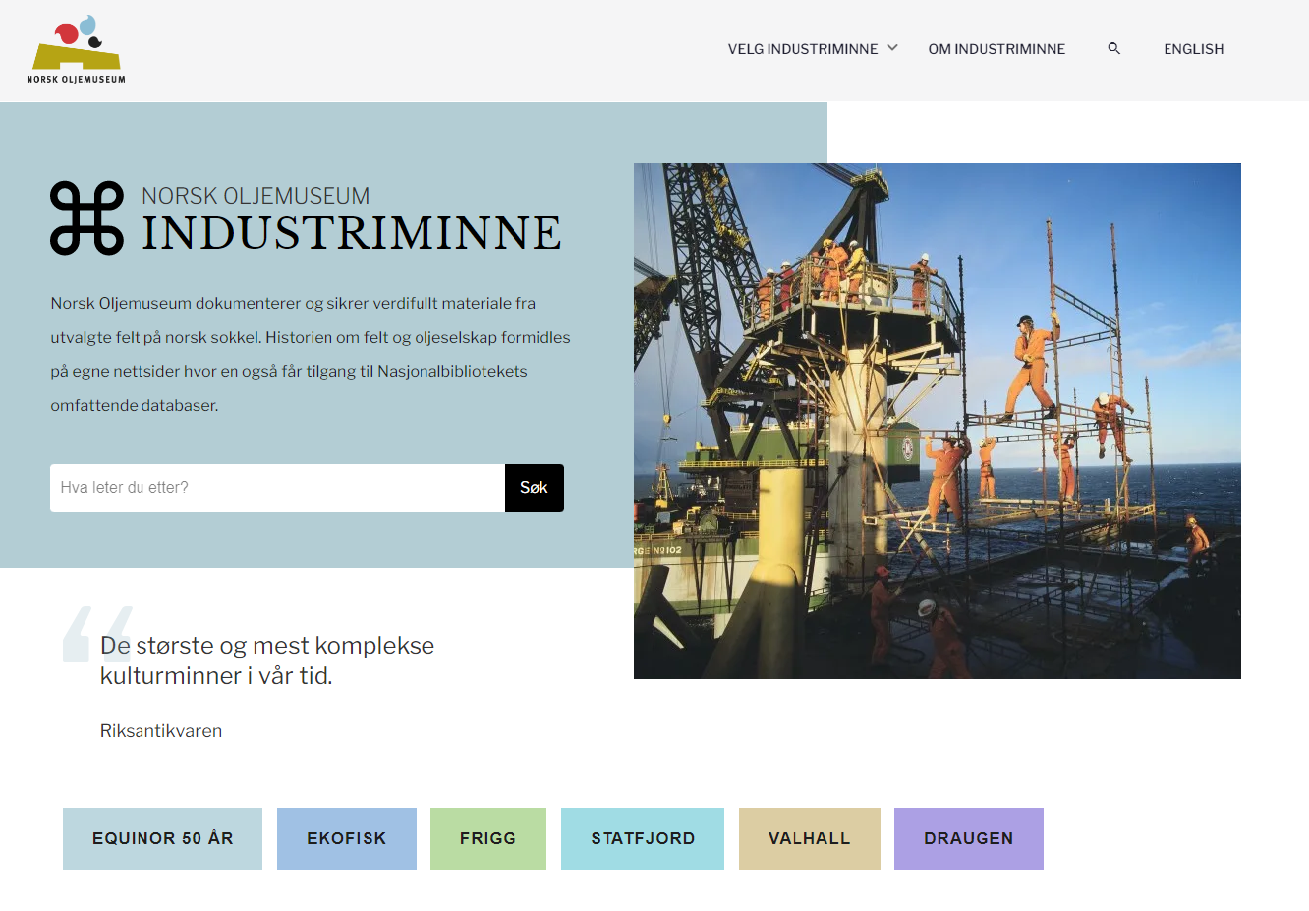This screenshot has height=911, width=1309.
Task: Open the DRAUGEN tile
Action: point(969,839)
